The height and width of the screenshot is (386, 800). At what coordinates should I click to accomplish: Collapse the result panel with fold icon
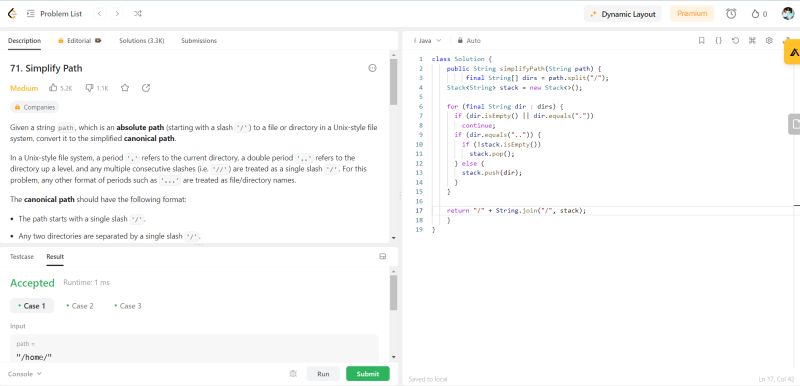tap(383, 256)
